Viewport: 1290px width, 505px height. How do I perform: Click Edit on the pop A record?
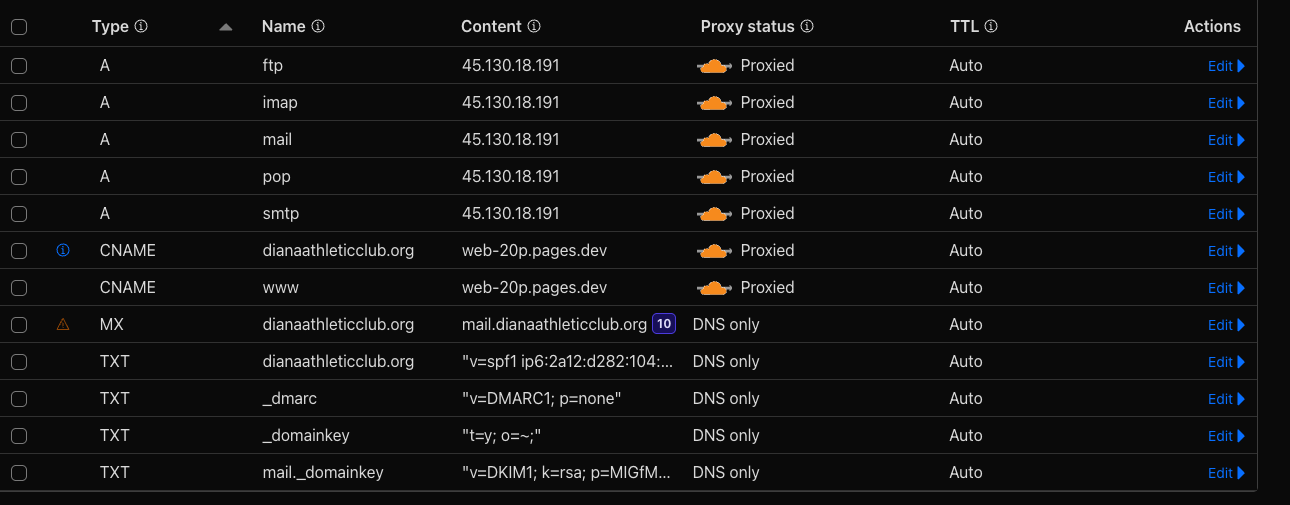pyautogui.click(x=1226, y=177)
